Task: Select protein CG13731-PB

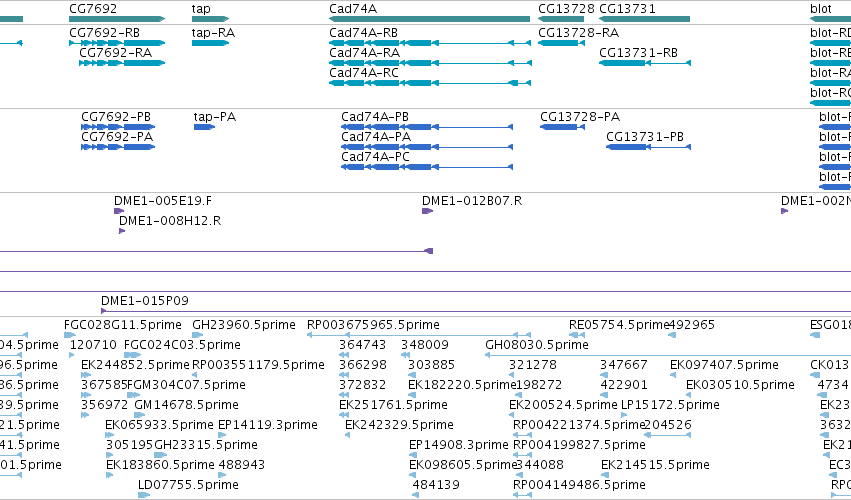Action: click(x=645, y=137)
